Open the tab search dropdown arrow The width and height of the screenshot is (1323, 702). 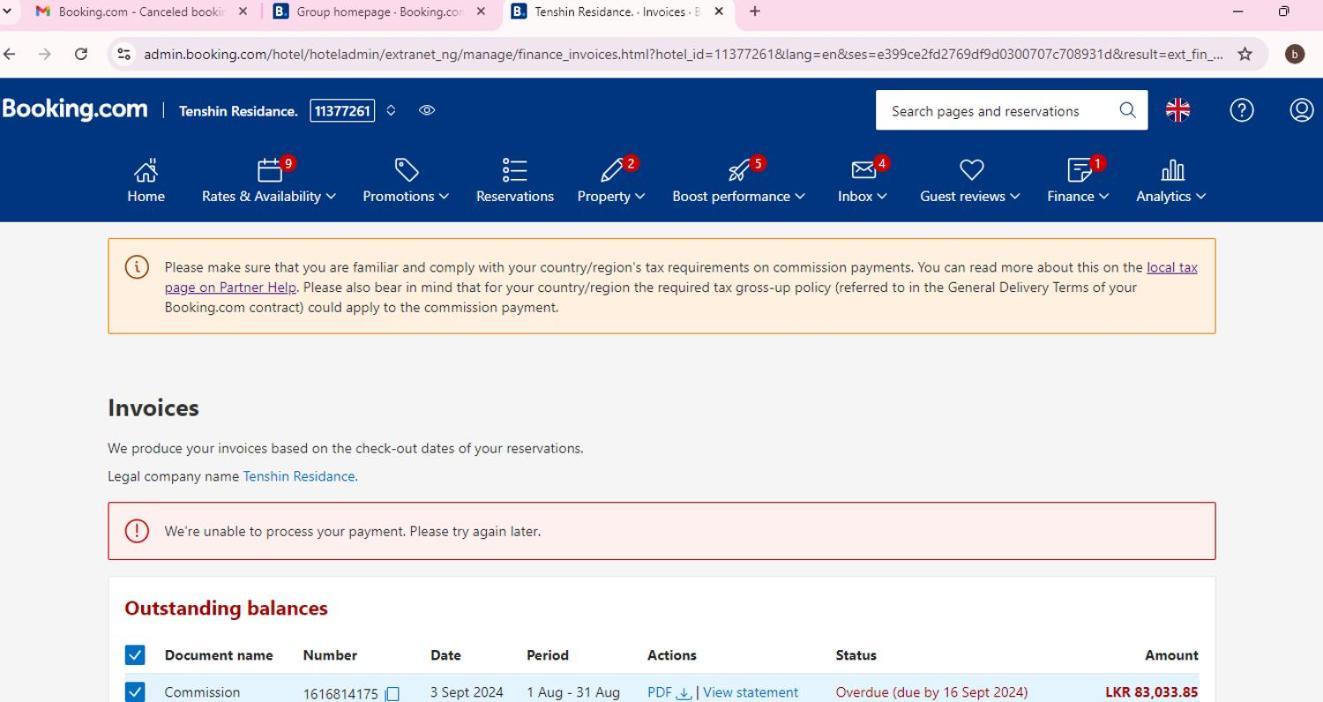point(9,12)
